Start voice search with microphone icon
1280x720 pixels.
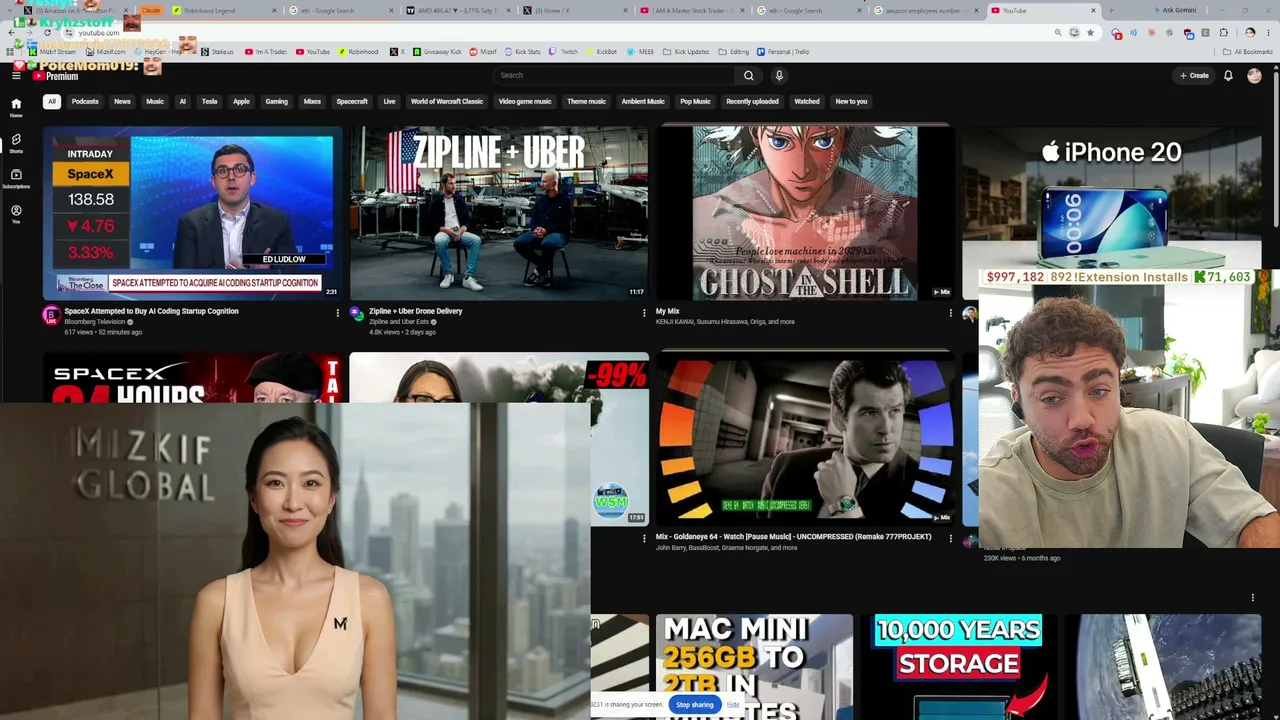779,75
